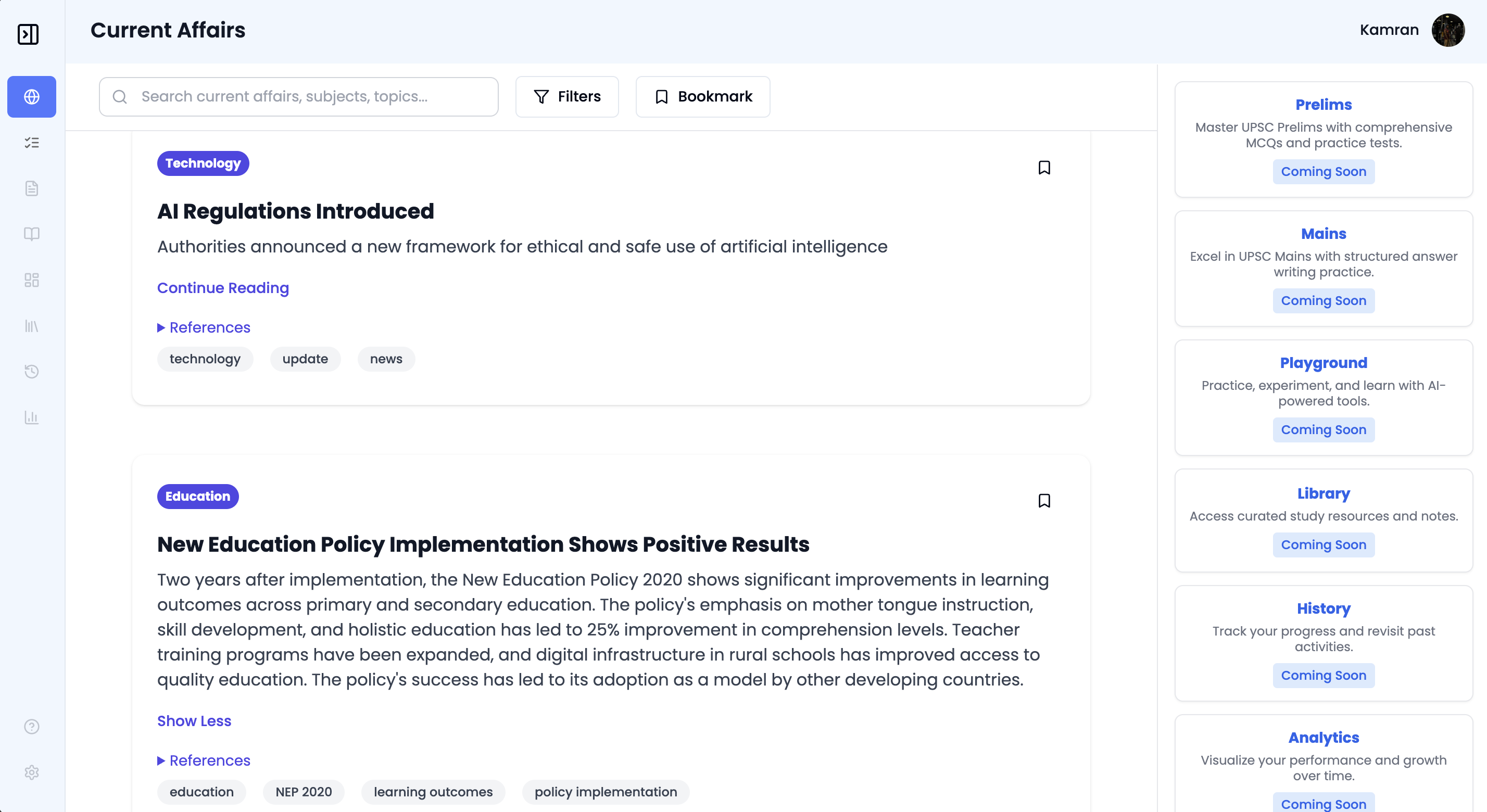Select the globe icon for current affairs

[31, 96]
